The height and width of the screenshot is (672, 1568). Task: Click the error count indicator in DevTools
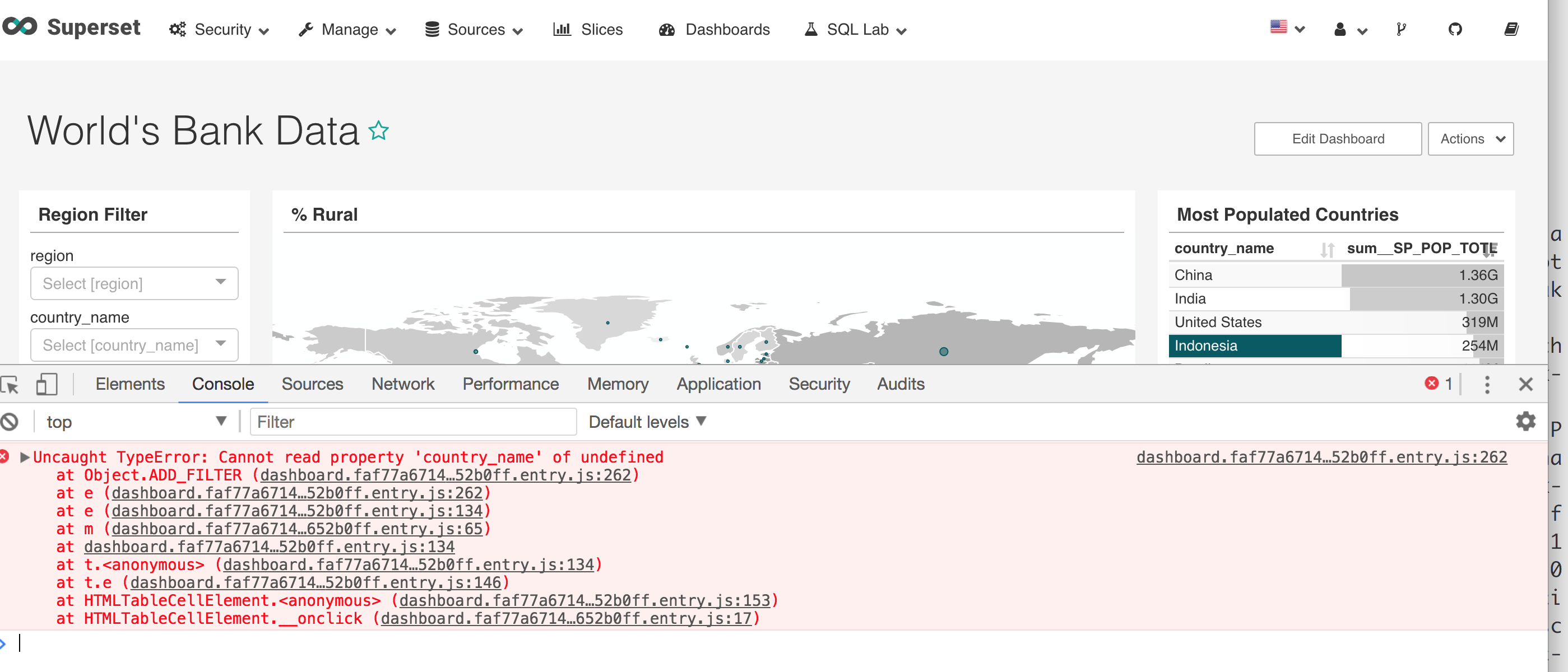coord(1440,384)
